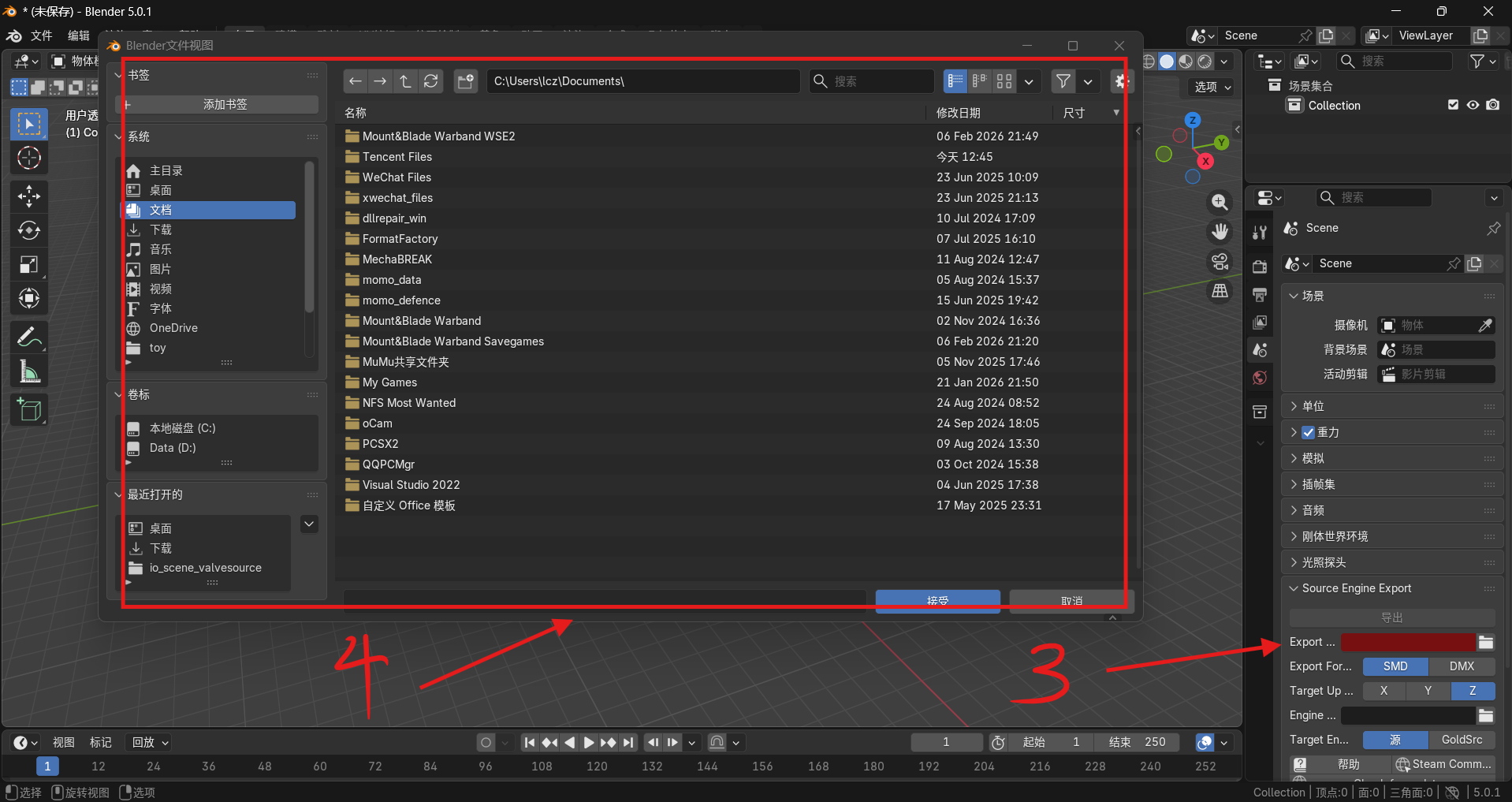Click the zoom viewport magnifier icon
Screen dimensions: 1512x802
click(1220, 202)
